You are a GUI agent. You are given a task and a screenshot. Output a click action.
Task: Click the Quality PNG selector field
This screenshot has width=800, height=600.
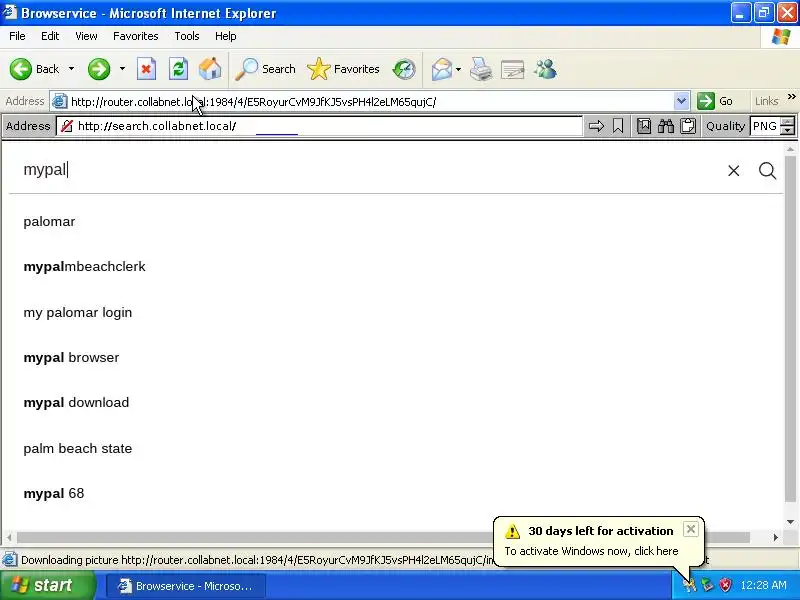[x=765, y=126]
